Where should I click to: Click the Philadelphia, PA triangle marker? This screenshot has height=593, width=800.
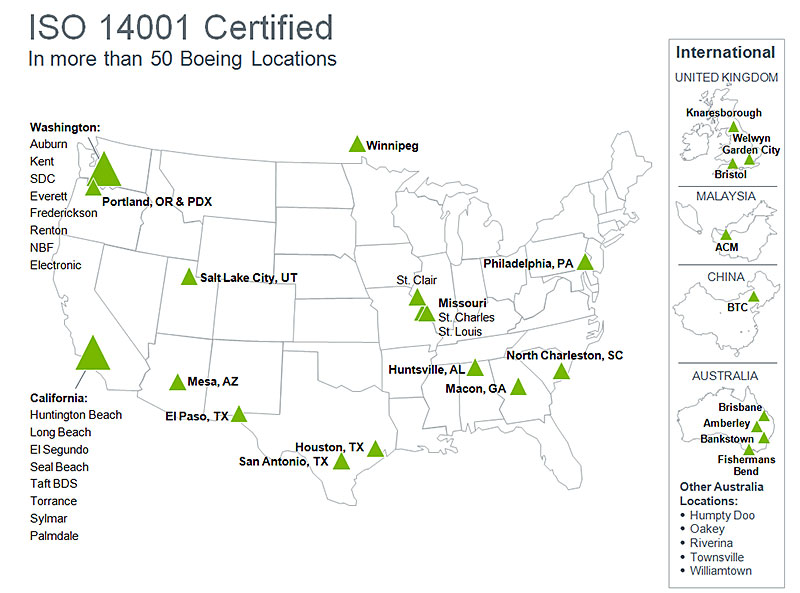pos(585,263)
